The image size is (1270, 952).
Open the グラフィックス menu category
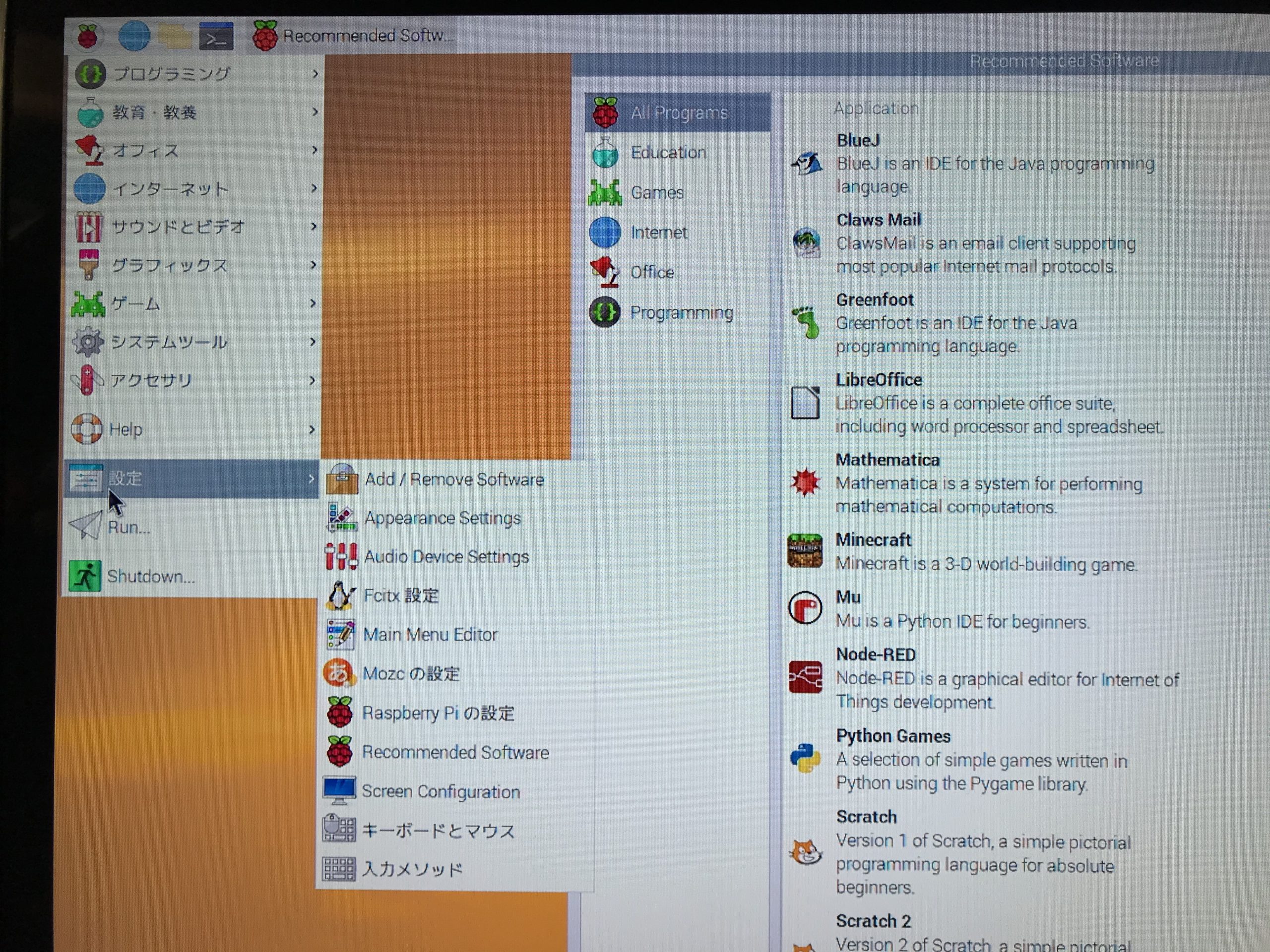tap(194, 265)
